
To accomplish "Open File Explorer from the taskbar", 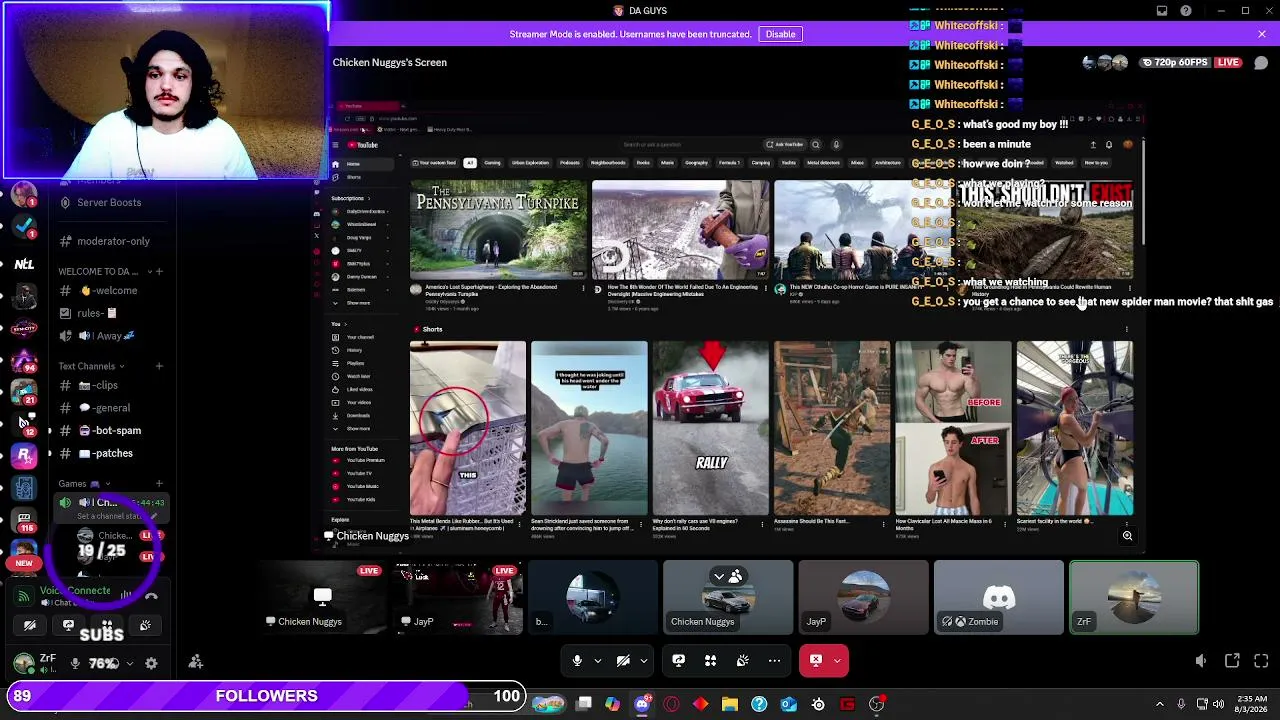I will 730,704.
